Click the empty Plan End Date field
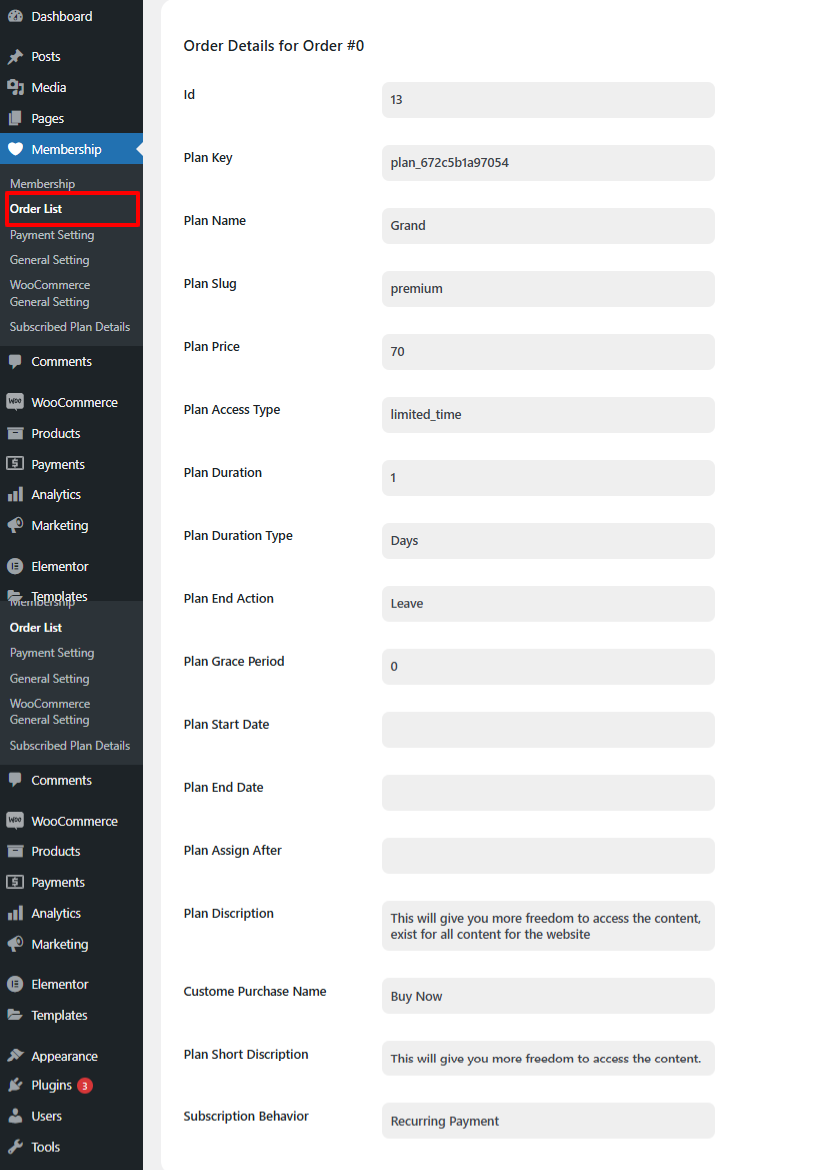Viewport: 830px width, 1170px height. point(548,793)
